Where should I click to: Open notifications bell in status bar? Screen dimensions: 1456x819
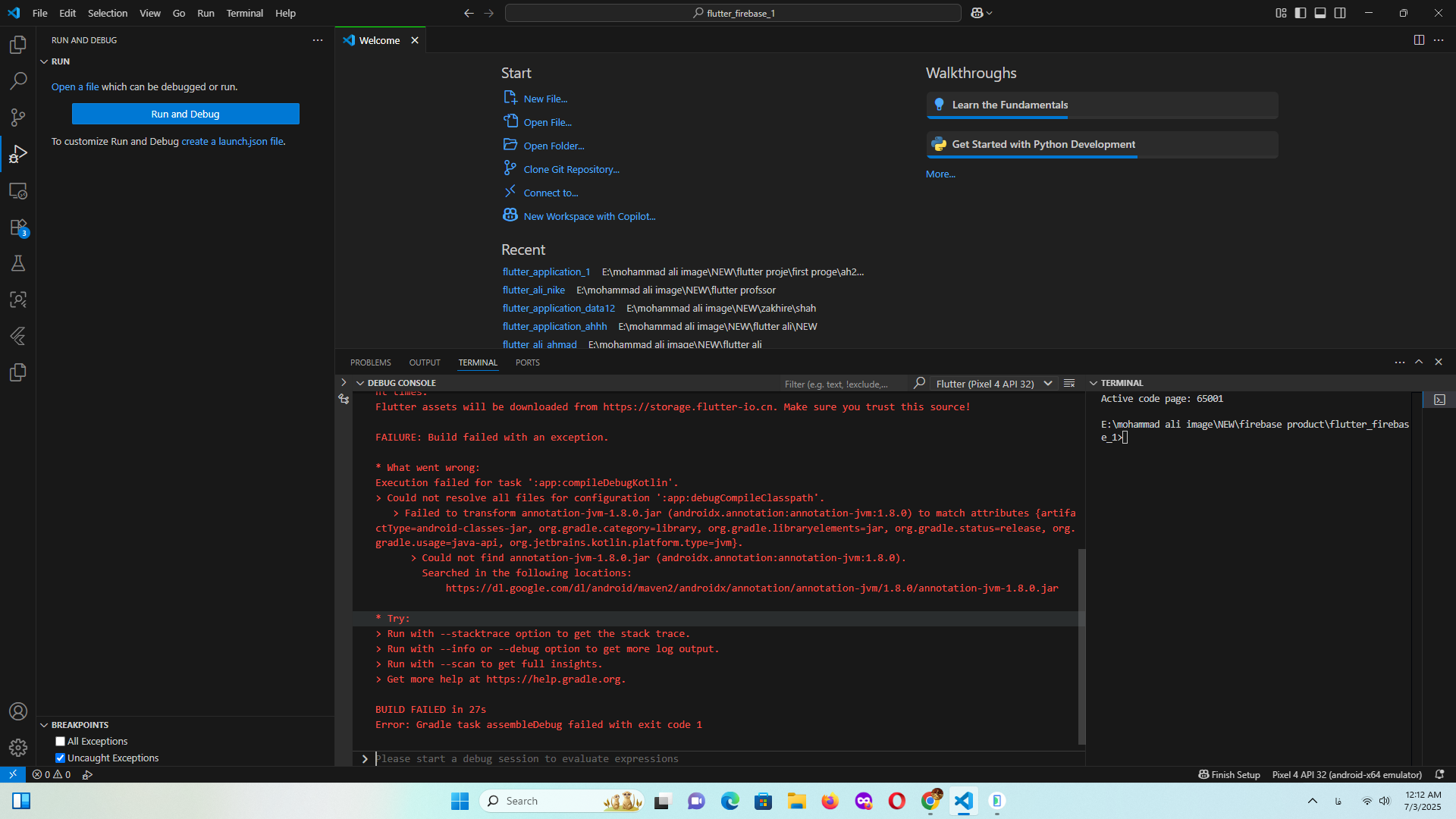tap(1439, 774)
